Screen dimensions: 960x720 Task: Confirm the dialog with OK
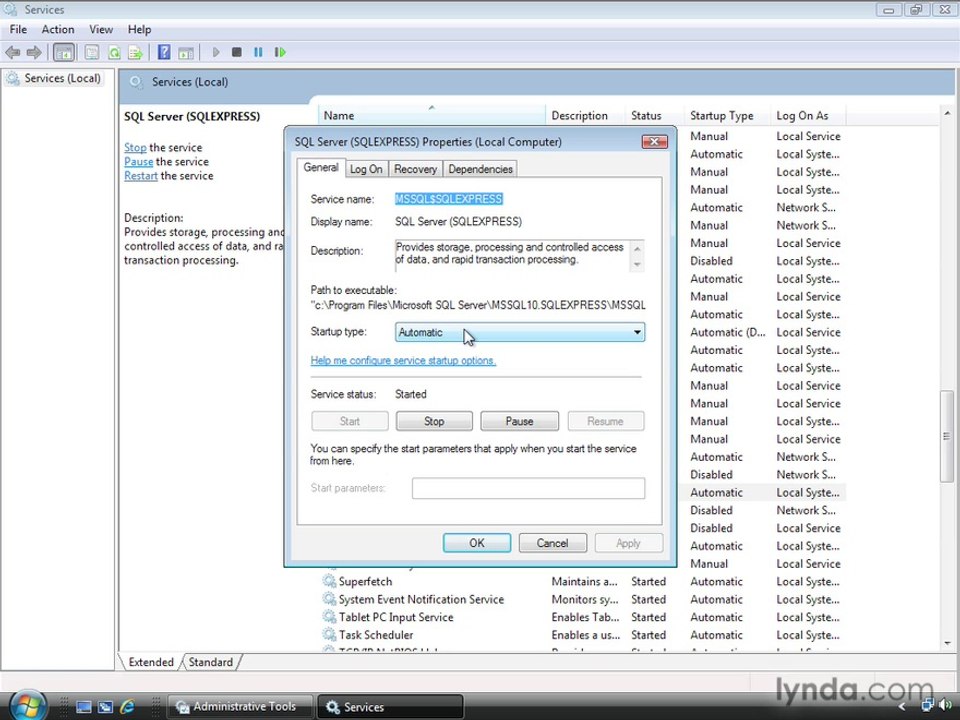[x=477, y=543]
